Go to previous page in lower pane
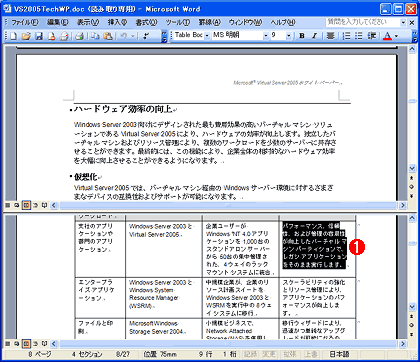The width and height of the screenshot is (420, 362). click(x=412, y=317)
